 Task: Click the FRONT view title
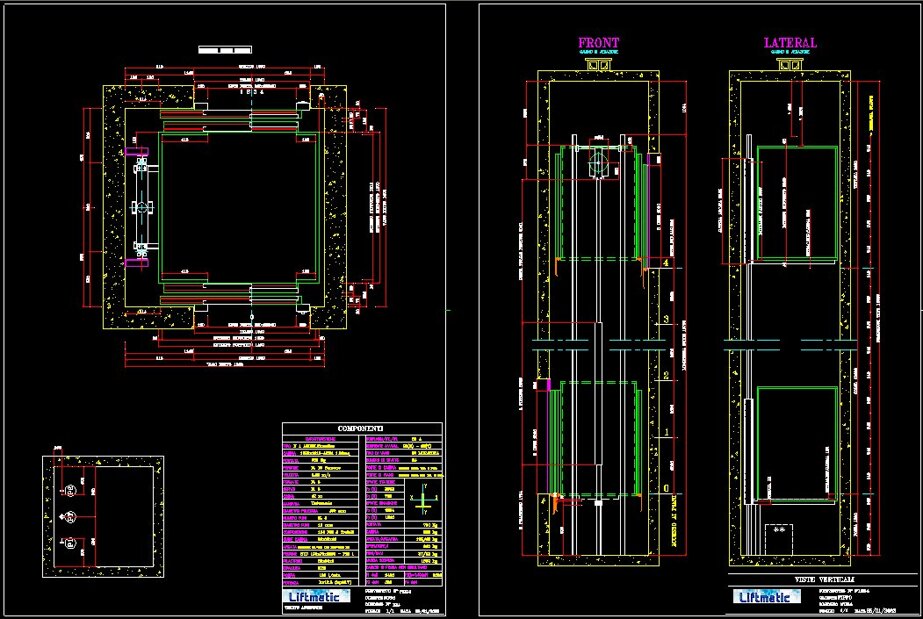599,42
